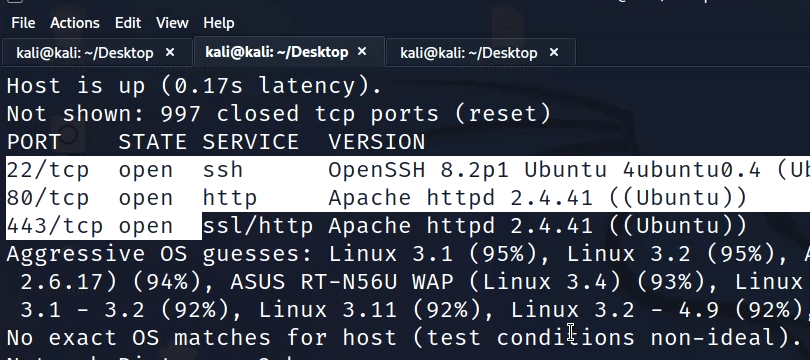Open the File menu

(23, 23)
